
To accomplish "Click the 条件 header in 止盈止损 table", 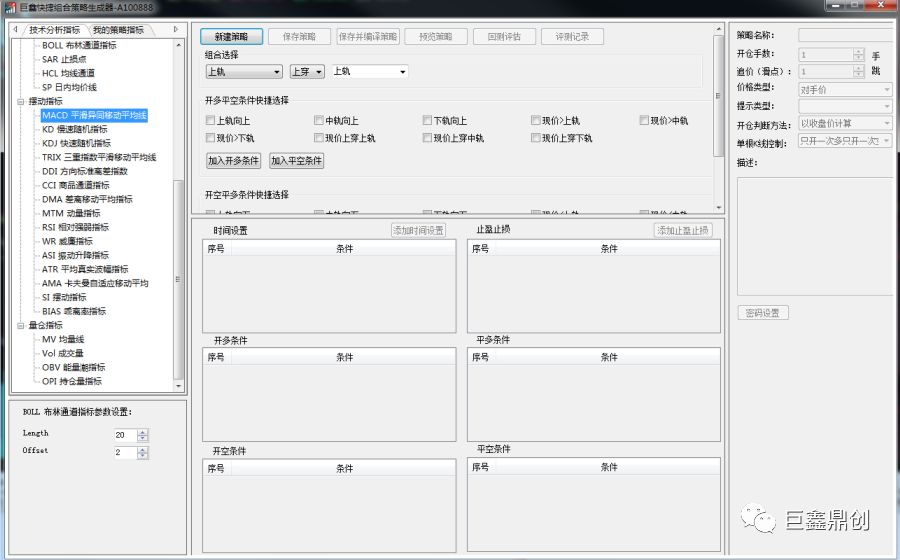I will click(x=609, y=249).
